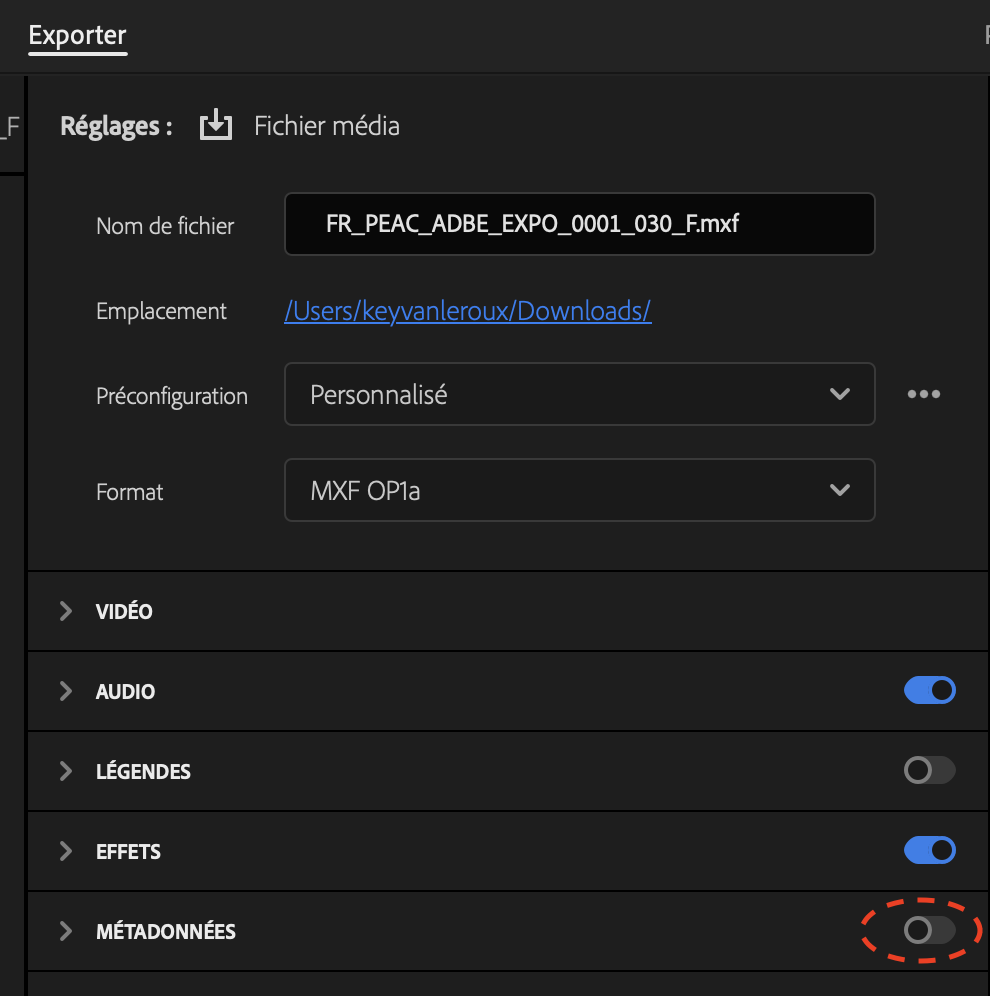Enable the LÉGENDES toggle switch
Screen dimensions: 990x996
click(929, 771)
